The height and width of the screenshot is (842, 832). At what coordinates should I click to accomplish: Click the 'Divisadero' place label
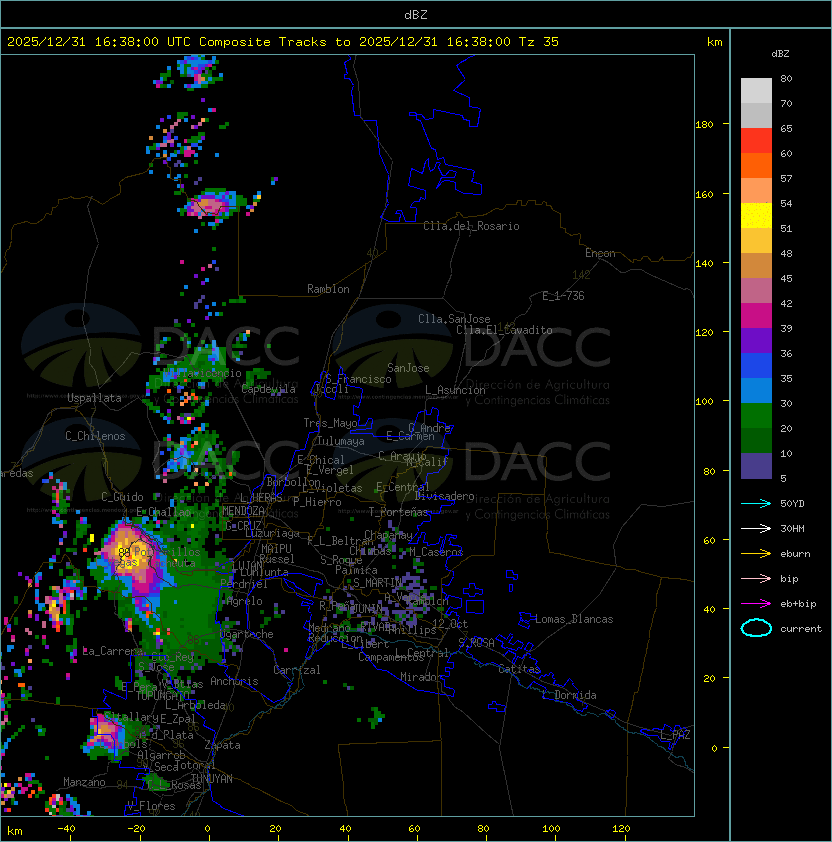pos(445,496)
